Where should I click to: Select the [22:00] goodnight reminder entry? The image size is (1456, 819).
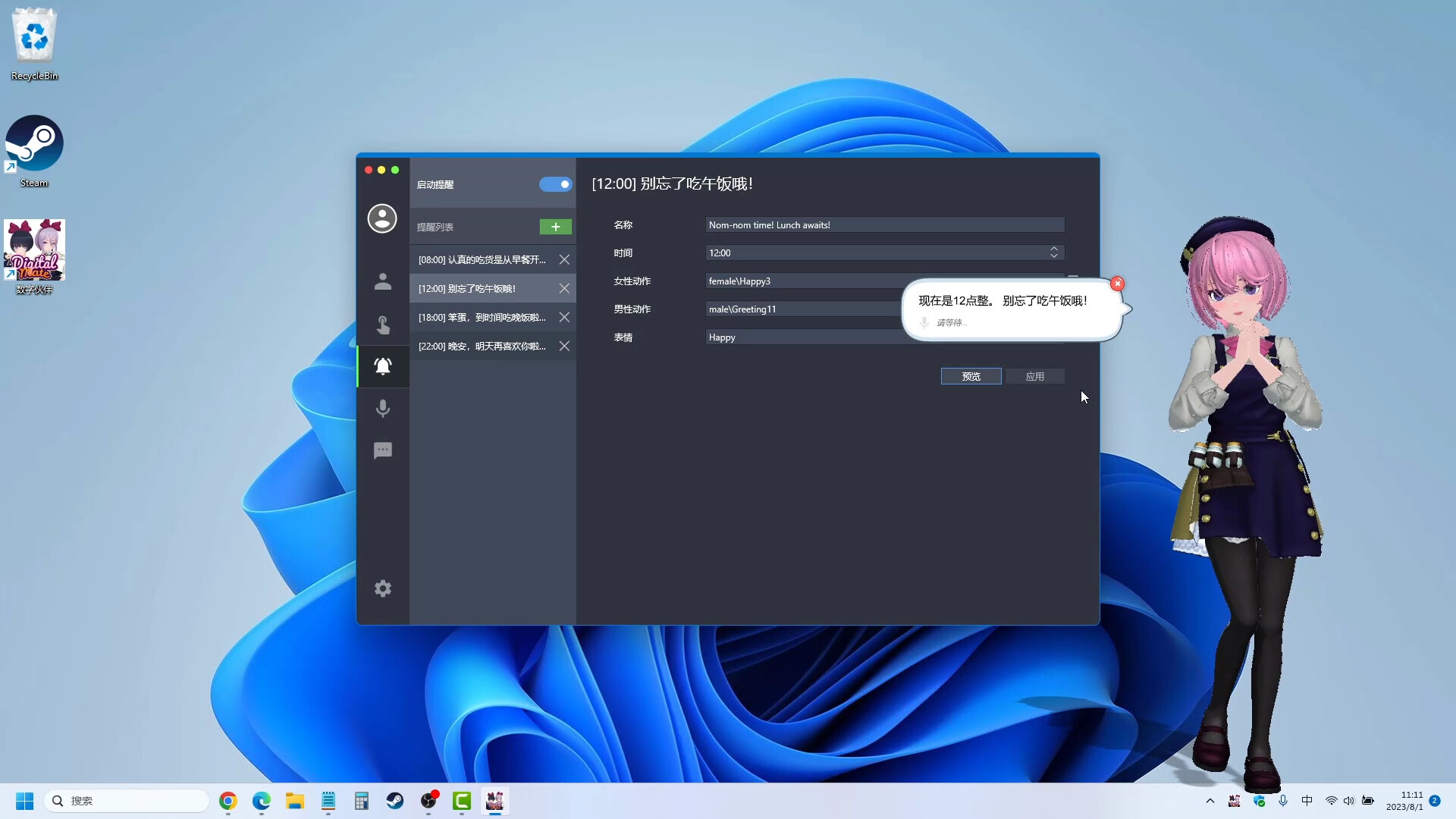click(482, 346)
